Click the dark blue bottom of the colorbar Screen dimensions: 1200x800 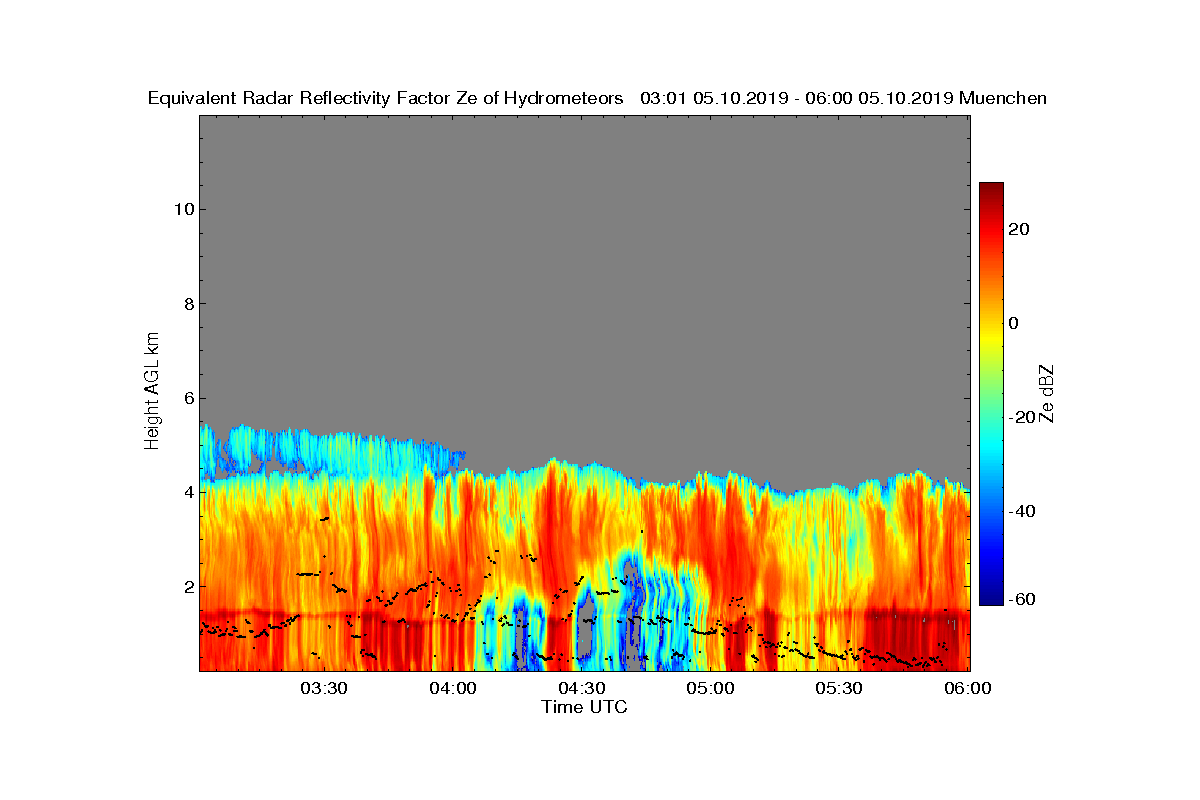click(x=991, y=599)
